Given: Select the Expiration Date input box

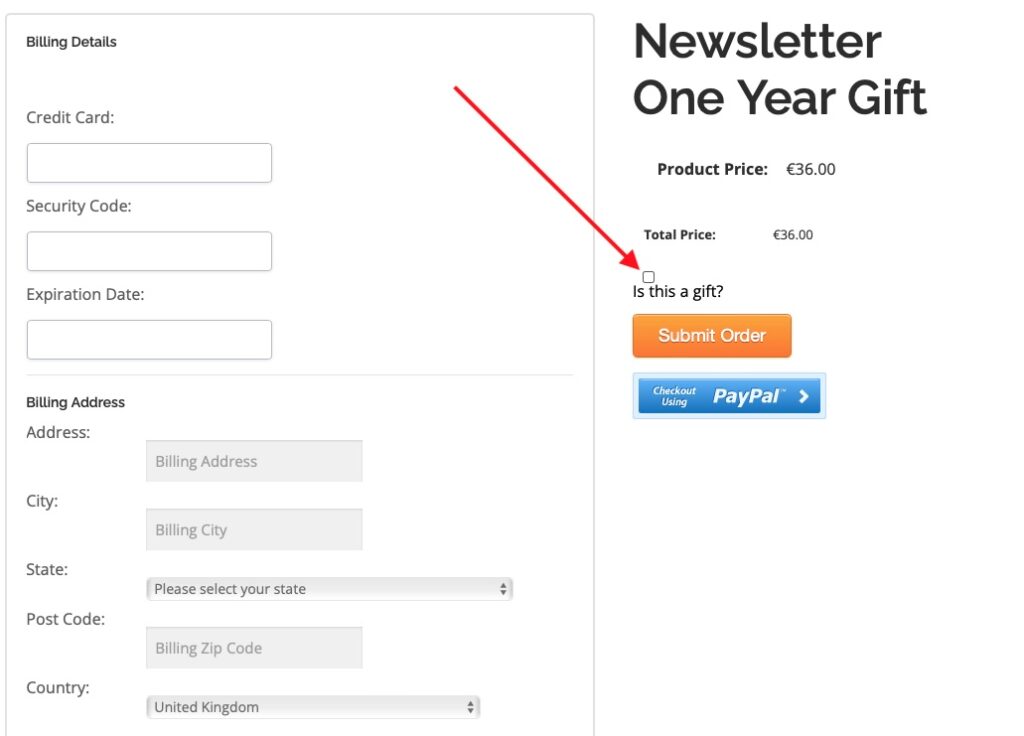Looking at the screenshot, I should tap(149, 340).
